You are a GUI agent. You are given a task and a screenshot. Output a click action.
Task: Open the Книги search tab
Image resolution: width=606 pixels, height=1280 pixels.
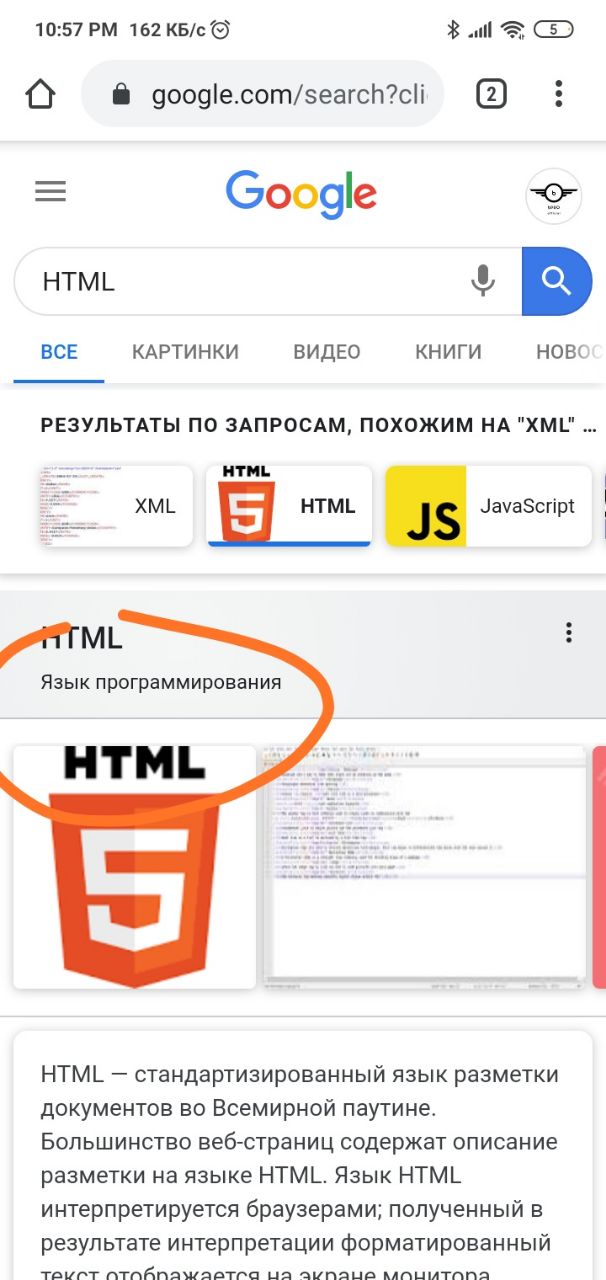pos(448,352)
